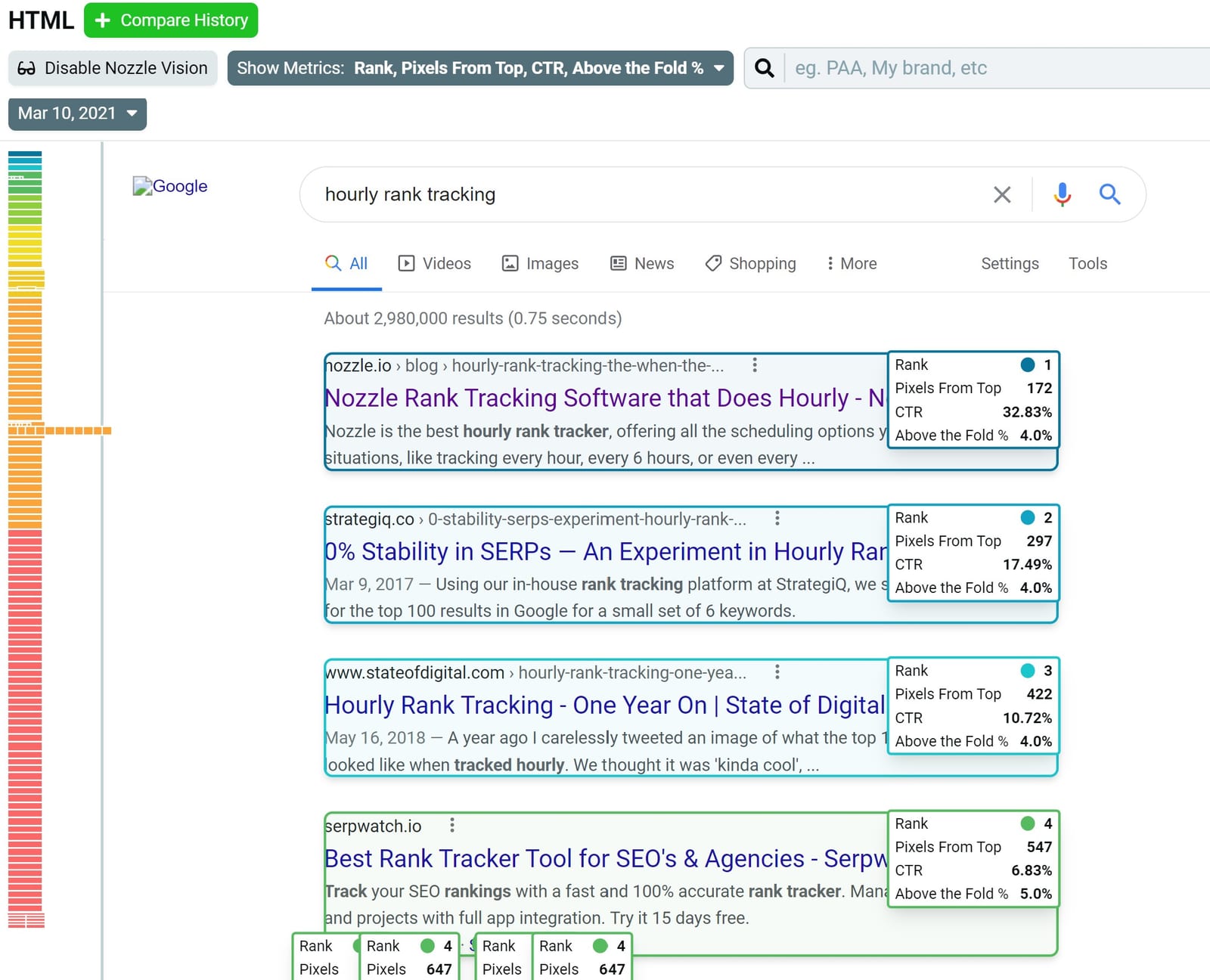
Task: Open the Mar 10, 2021 date dropdown
Action: pyautogui.click(x=77, y=113)
